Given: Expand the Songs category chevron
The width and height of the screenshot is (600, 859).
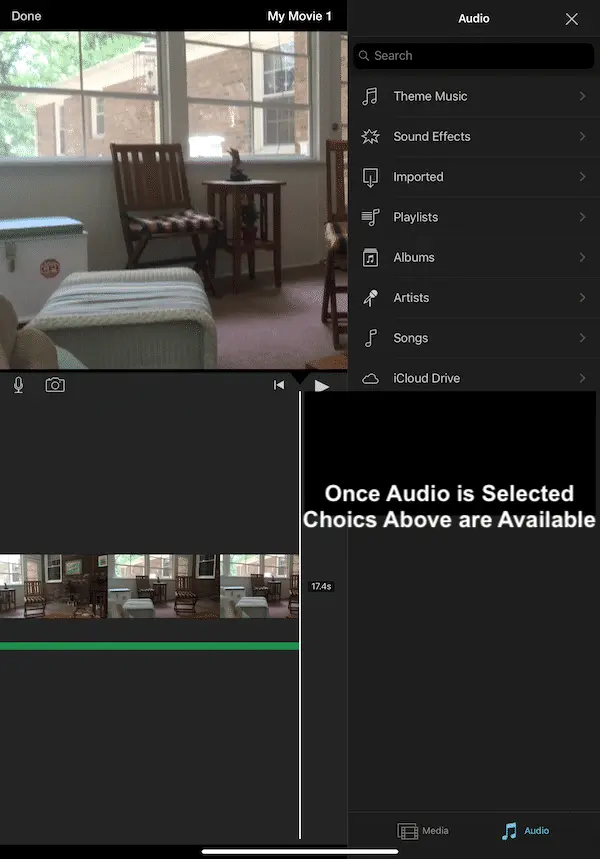Looking at the screenshot, I should 582,338.
